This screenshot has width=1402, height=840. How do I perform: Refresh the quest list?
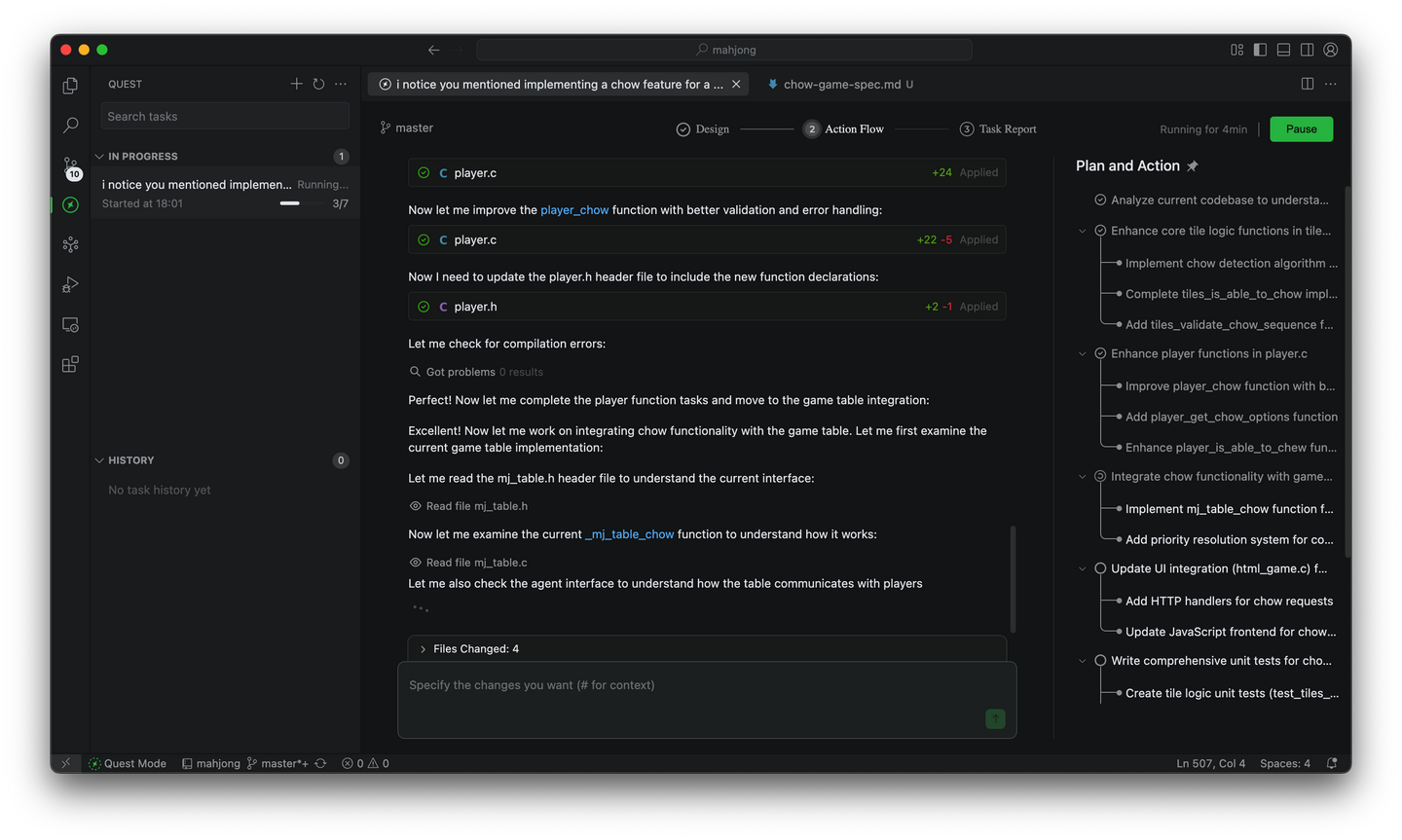(x=318, y=84)
